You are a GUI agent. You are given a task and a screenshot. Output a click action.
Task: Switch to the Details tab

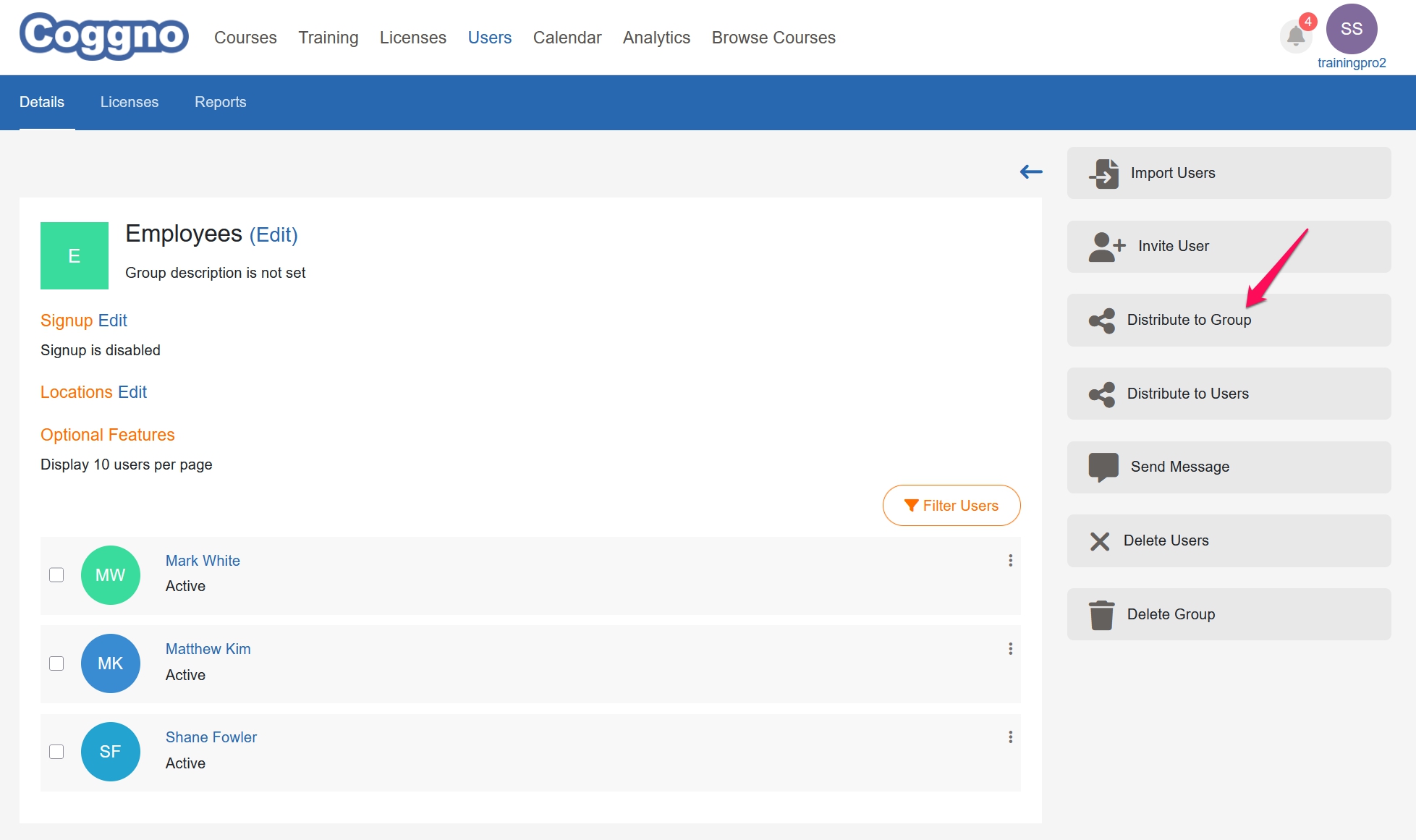point(42,102)
